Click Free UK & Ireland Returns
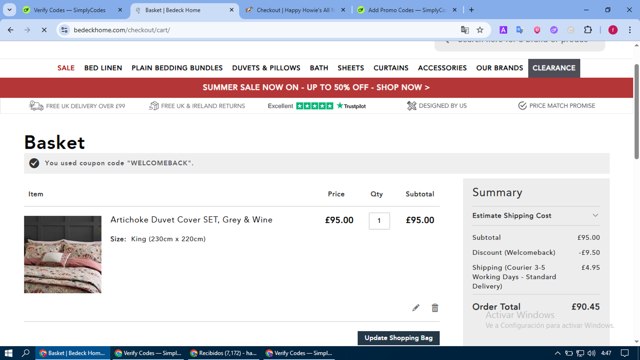The height and width of the screenshot is (360, 640). [197, 106]
